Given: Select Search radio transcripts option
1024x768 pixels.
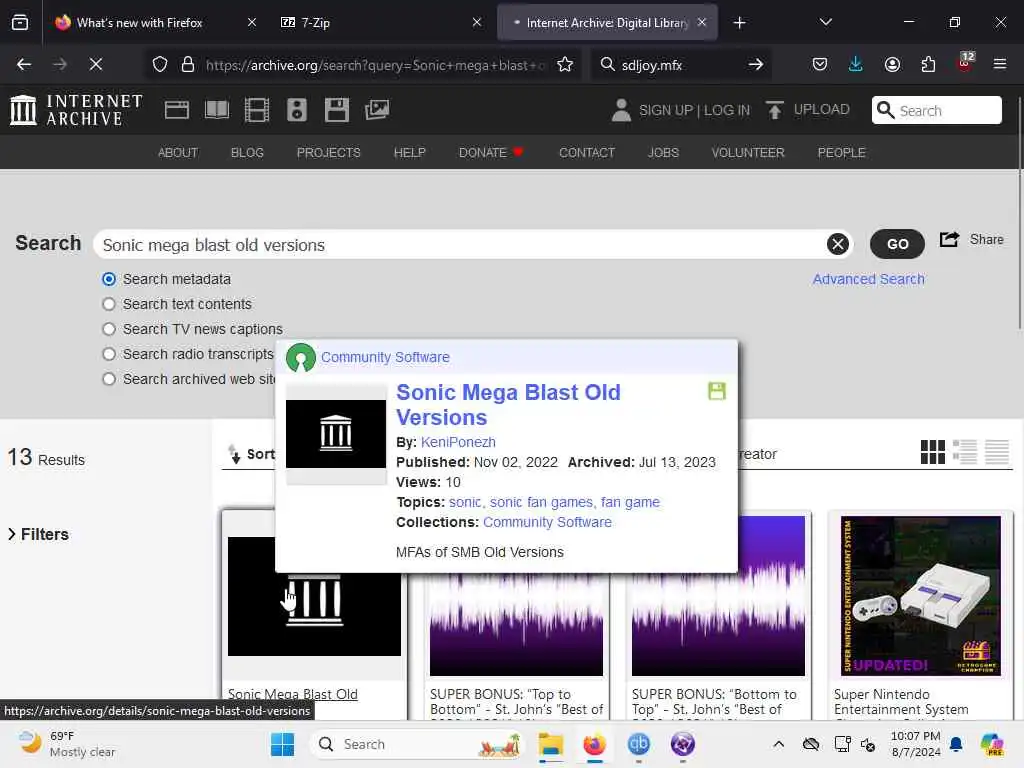Looking at the screenshot, I should tap(109, 354).
